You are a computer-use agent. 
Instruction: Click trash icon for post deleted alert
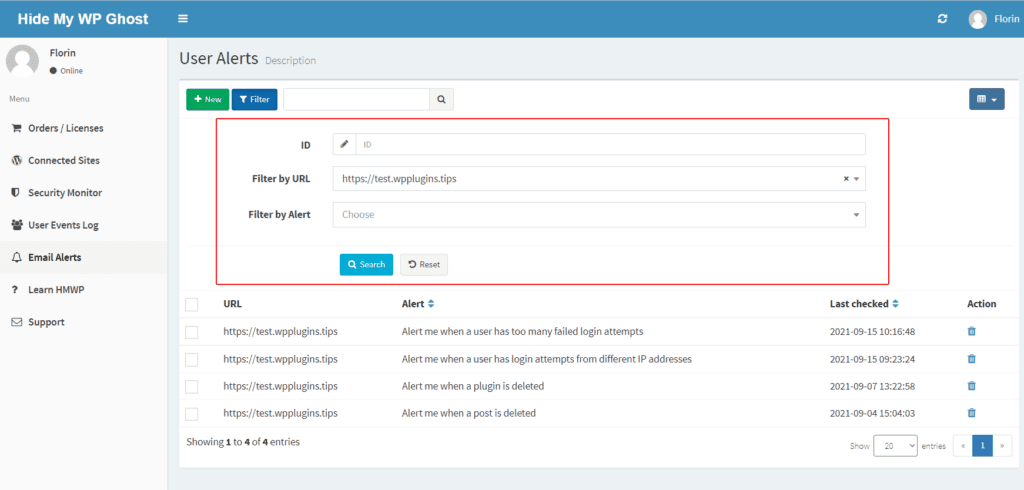click(x=971, y=413)
